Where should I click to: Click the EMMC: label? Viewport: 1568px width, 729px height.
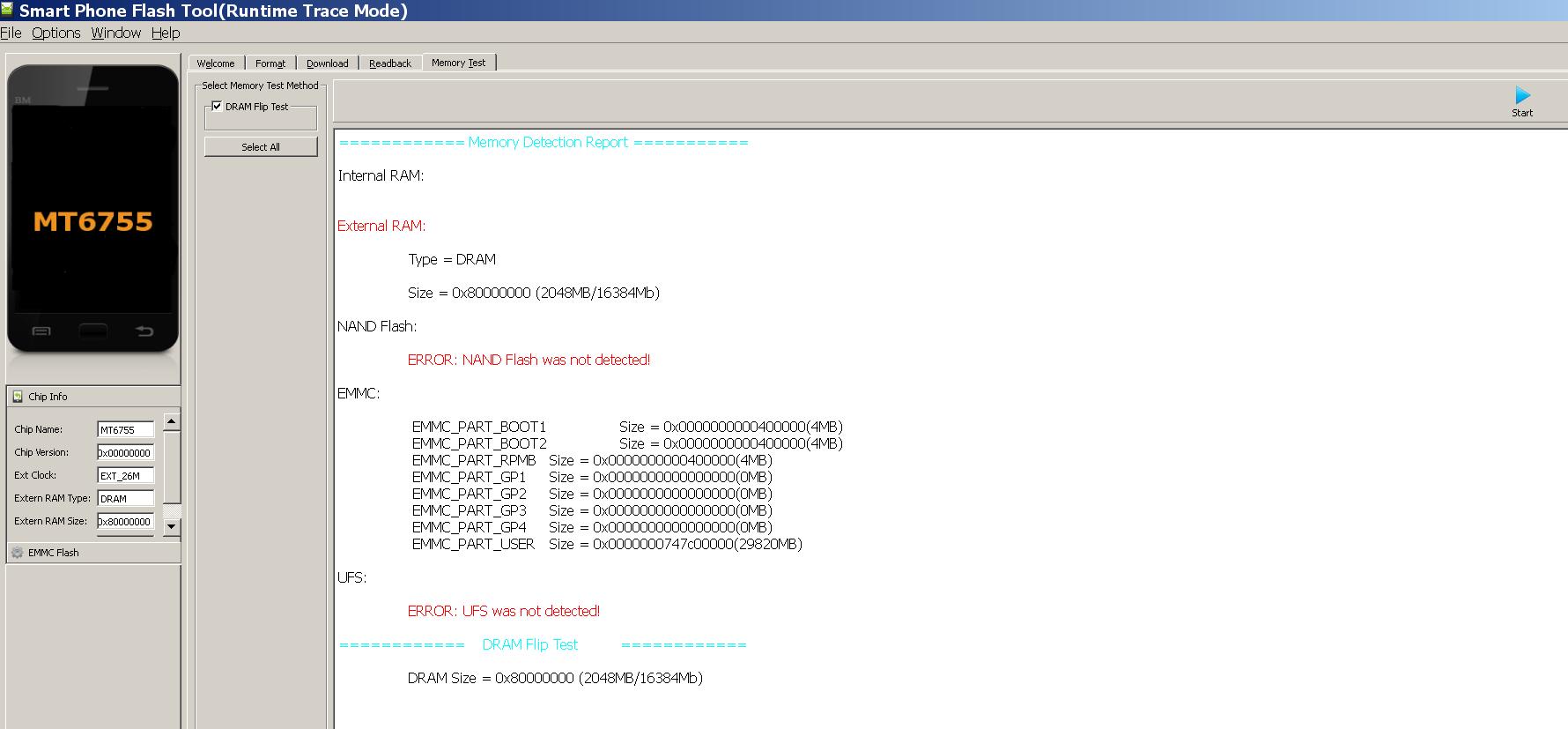tap(359, 393)
